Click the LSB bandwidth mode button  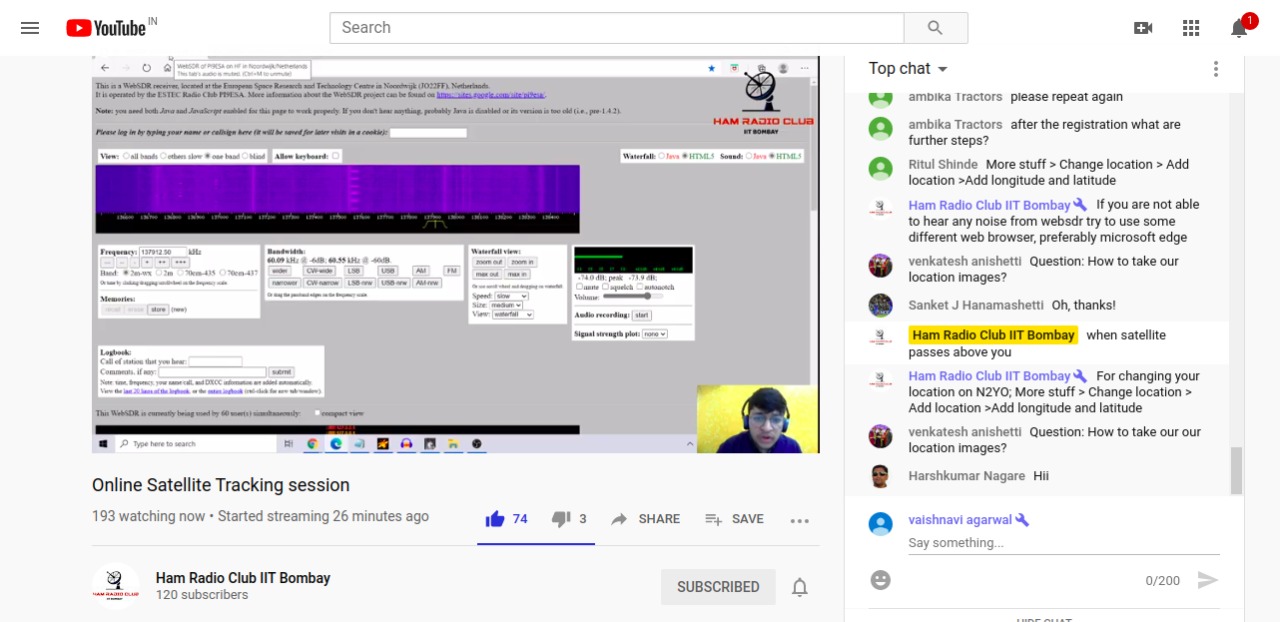(354, 271)
